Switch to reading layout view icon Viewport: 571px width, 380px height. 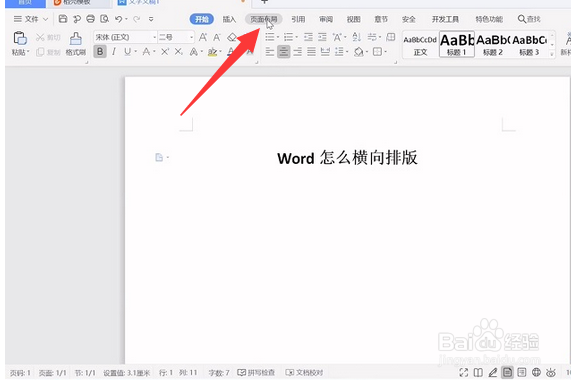[478, 372]
